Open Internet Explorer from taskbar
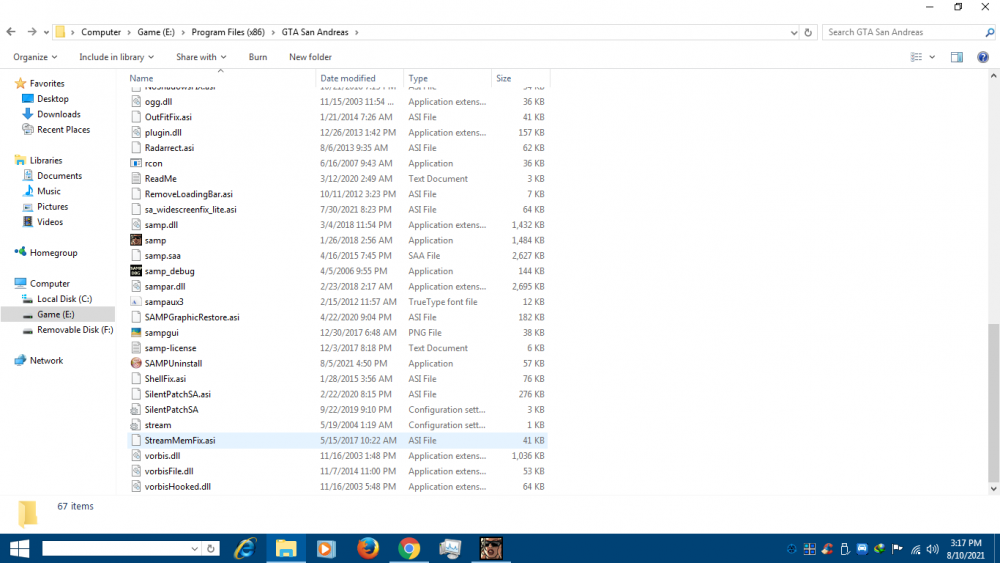This screenshot has height=563, width=1000. [x=245, y=548]
